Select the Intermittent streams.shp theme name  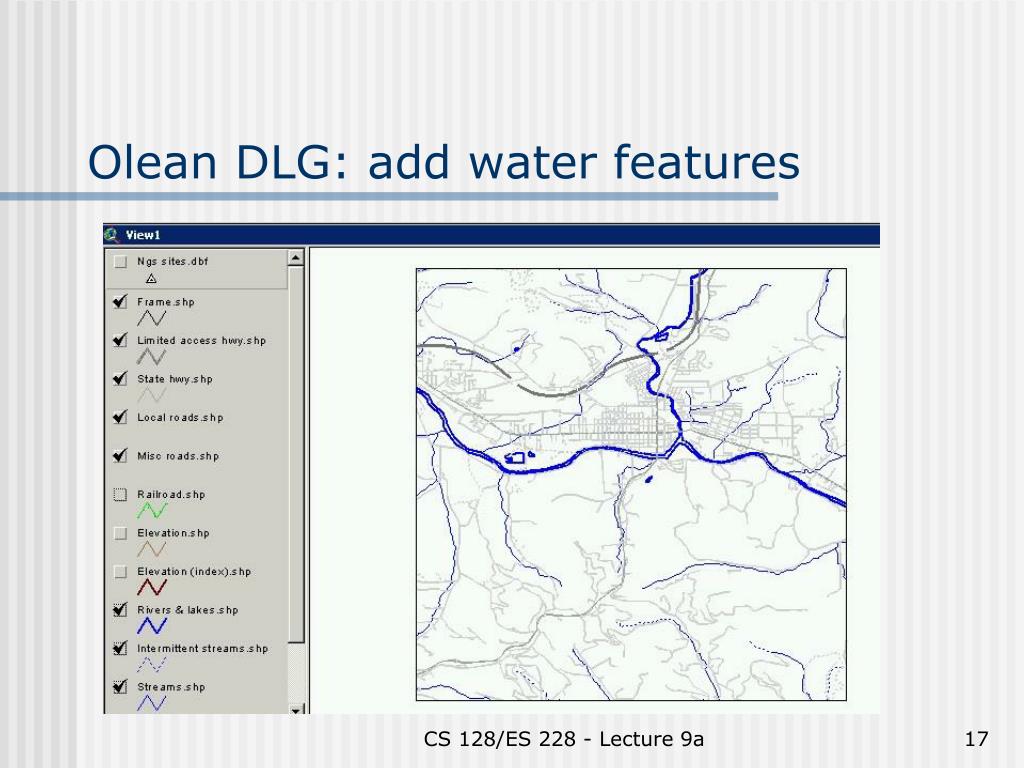click(x=202, y=648)
